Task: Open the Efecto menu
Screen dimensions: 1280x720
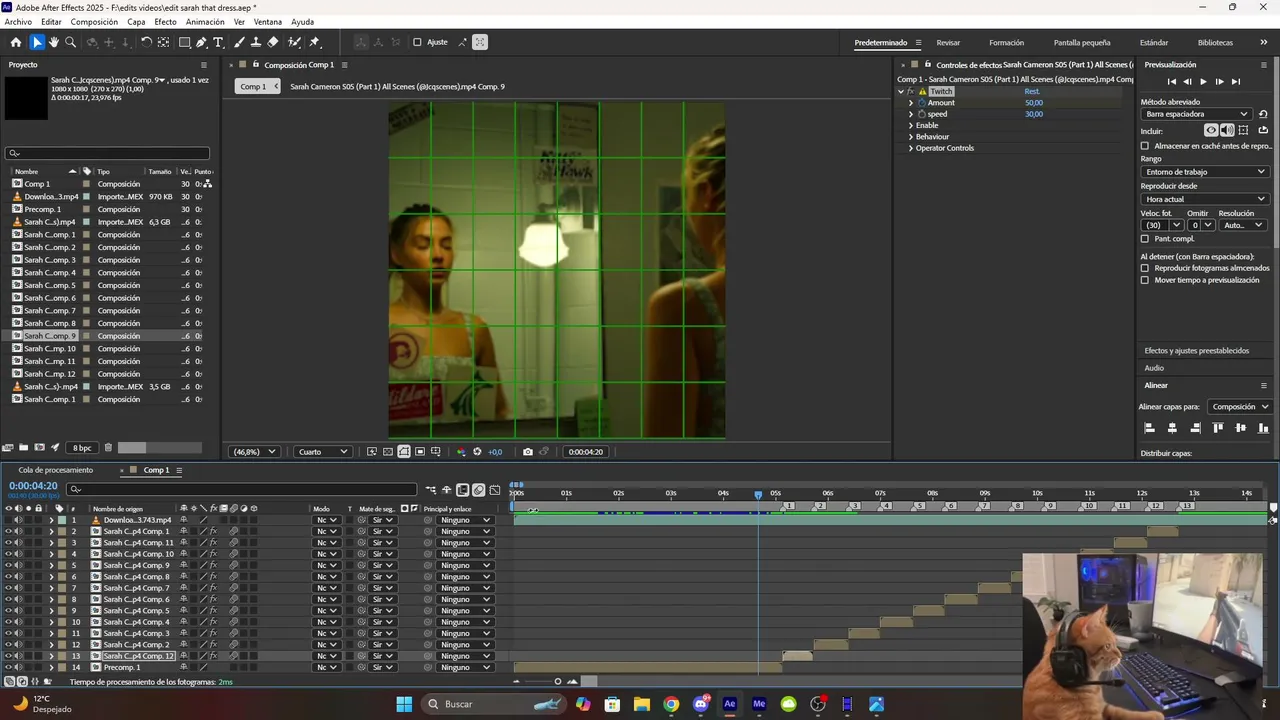Action: click(165, 22)
